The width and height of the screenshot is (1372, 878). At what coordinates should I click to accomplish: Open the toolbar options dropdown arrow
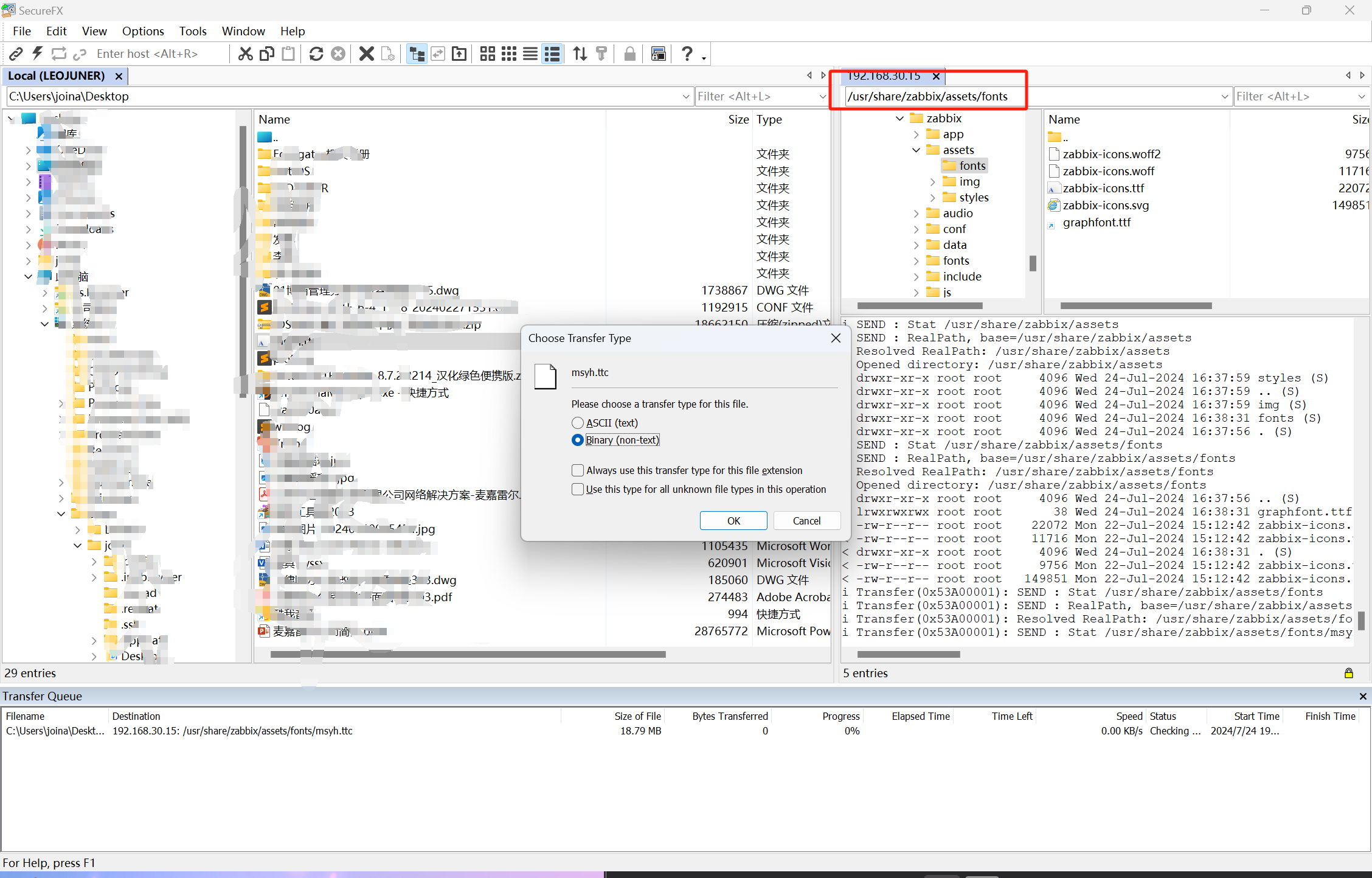coord(704,58)
